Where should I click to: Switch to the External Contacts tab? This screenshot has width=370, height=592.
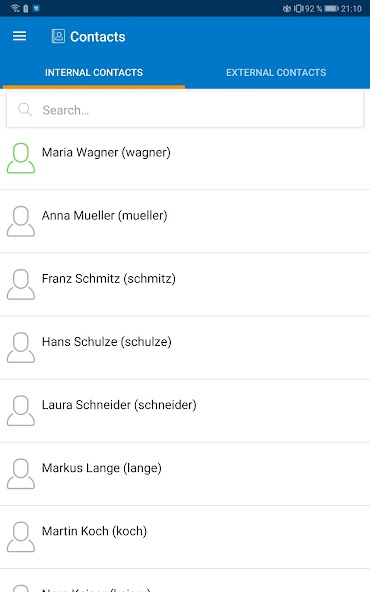pyautogui.click(x=276, y=72)
